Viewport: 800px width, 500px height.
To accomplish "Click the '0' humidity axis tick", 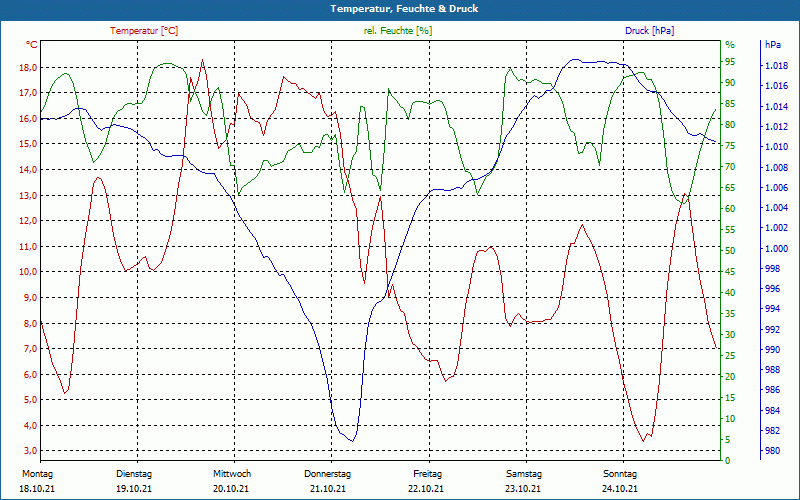I will coord(728,461).
